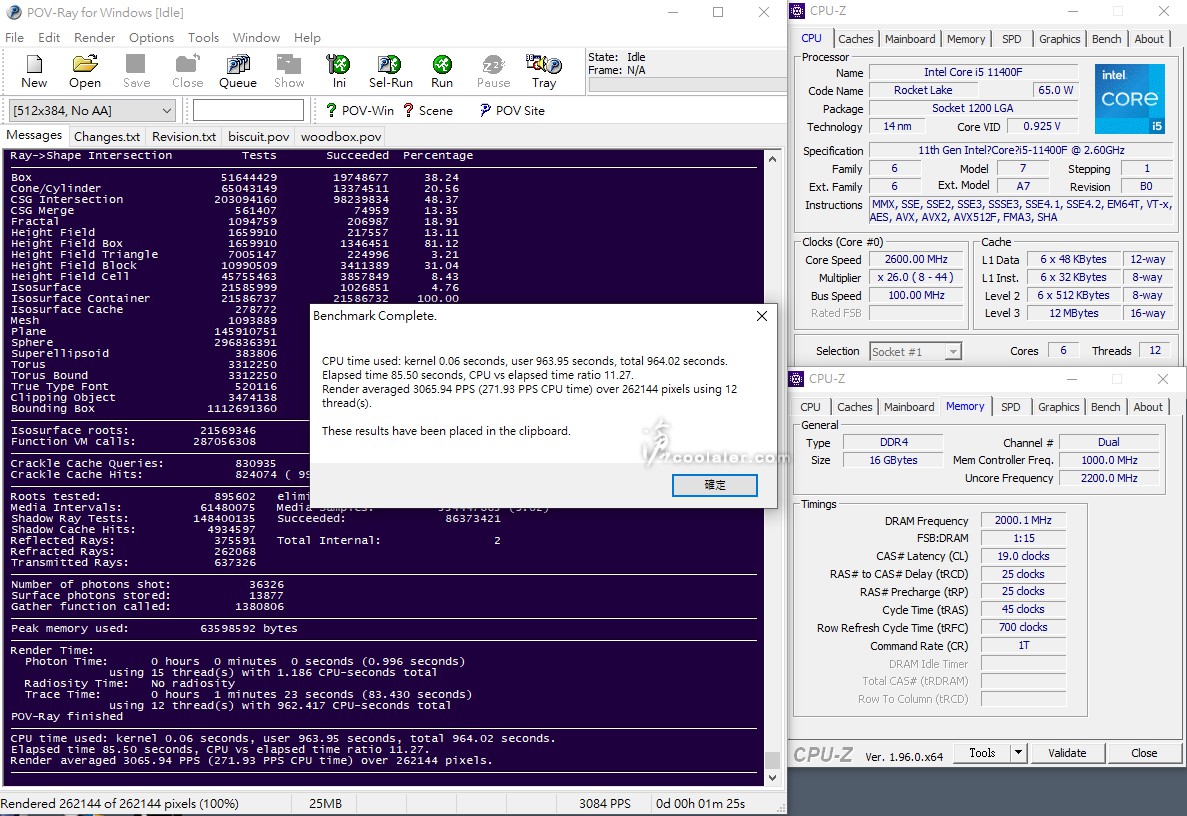Open the File menu

point(14,37)
